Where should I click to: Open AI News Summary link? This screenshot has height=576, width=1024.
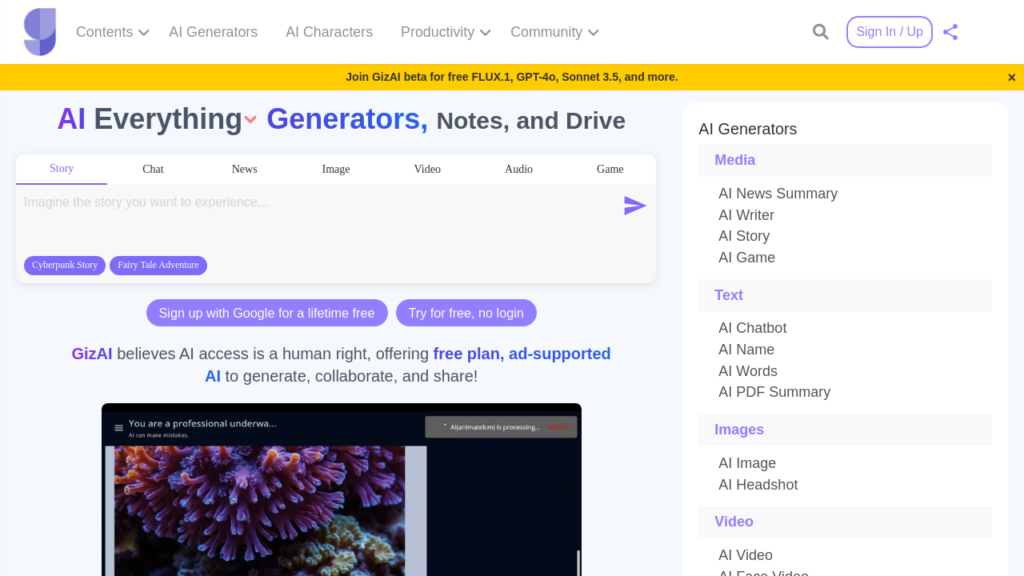pyautogui.click(x=777, y=193)
